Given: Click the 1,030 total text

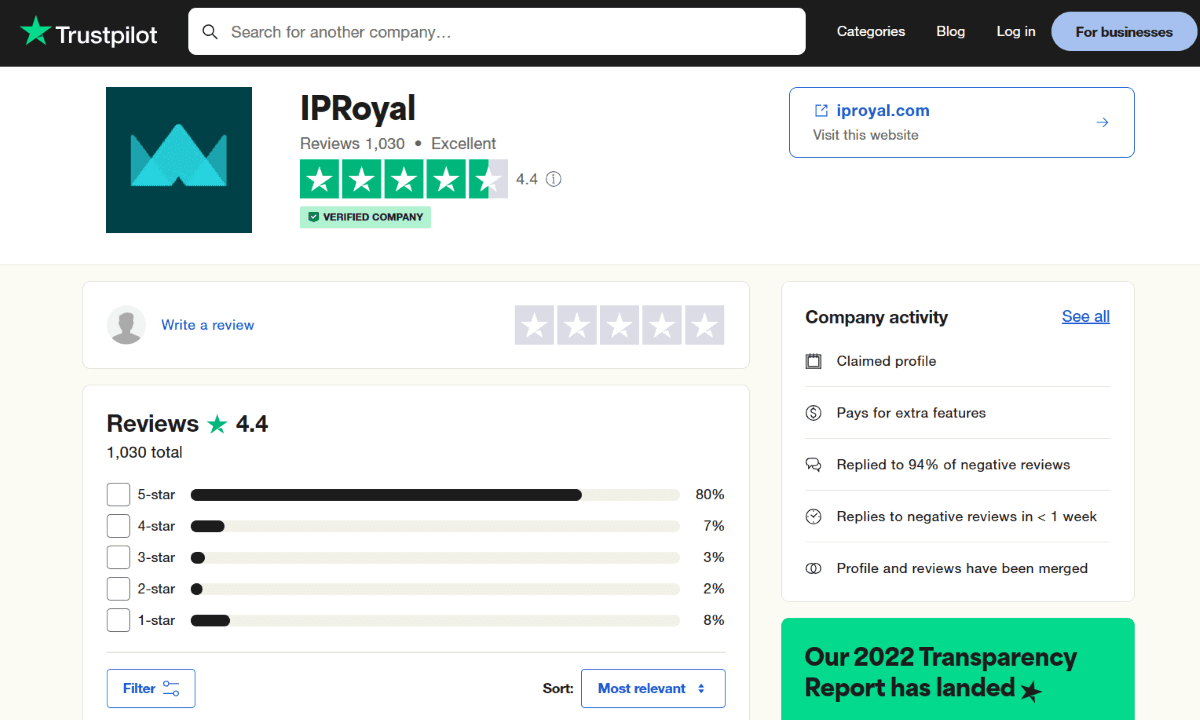Looking at the screenshot, I should pyautogui.click(x=145, y=452).
